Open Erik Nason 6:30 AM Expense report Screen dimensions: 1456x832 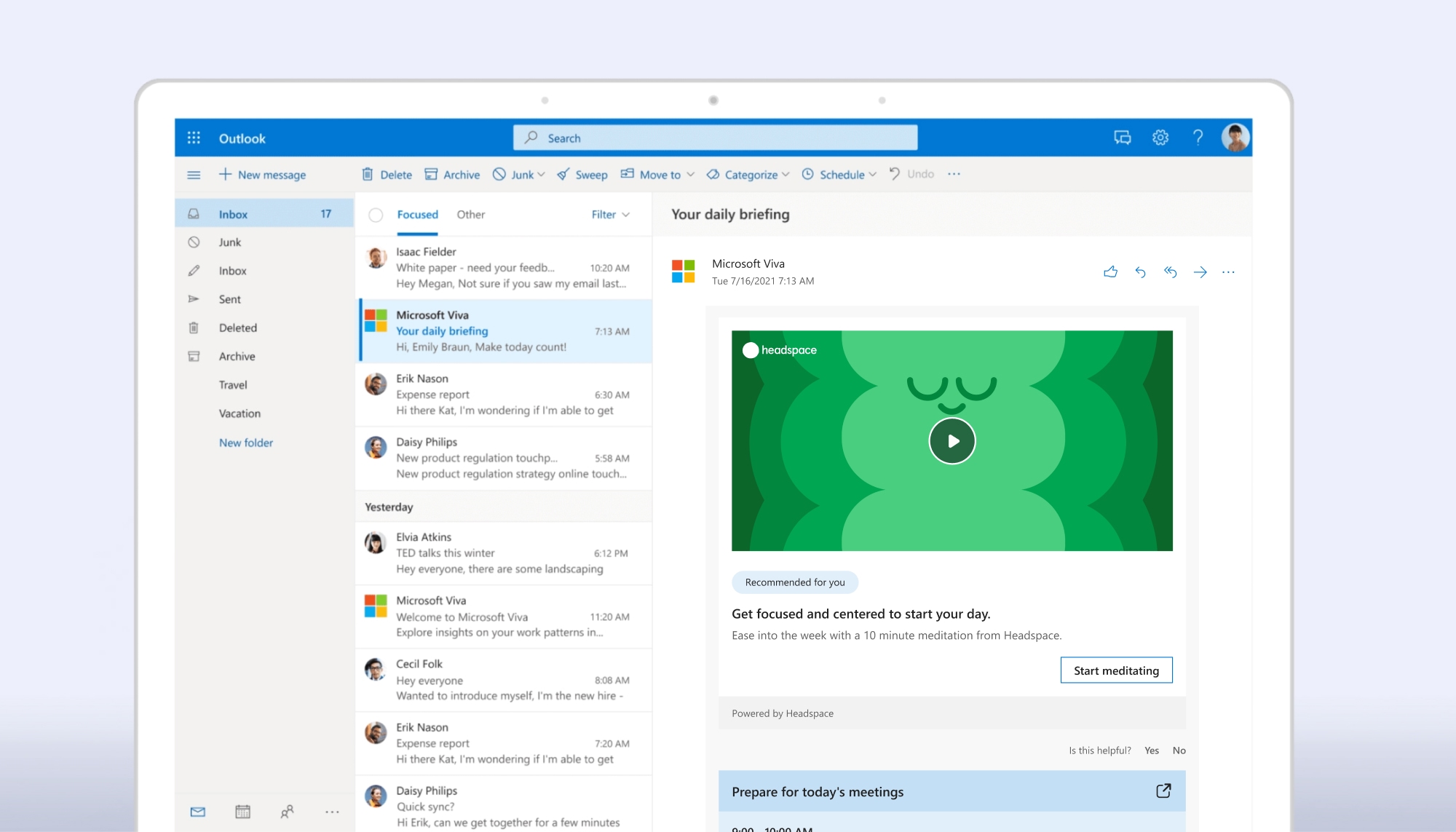click(x=504, y=395)
